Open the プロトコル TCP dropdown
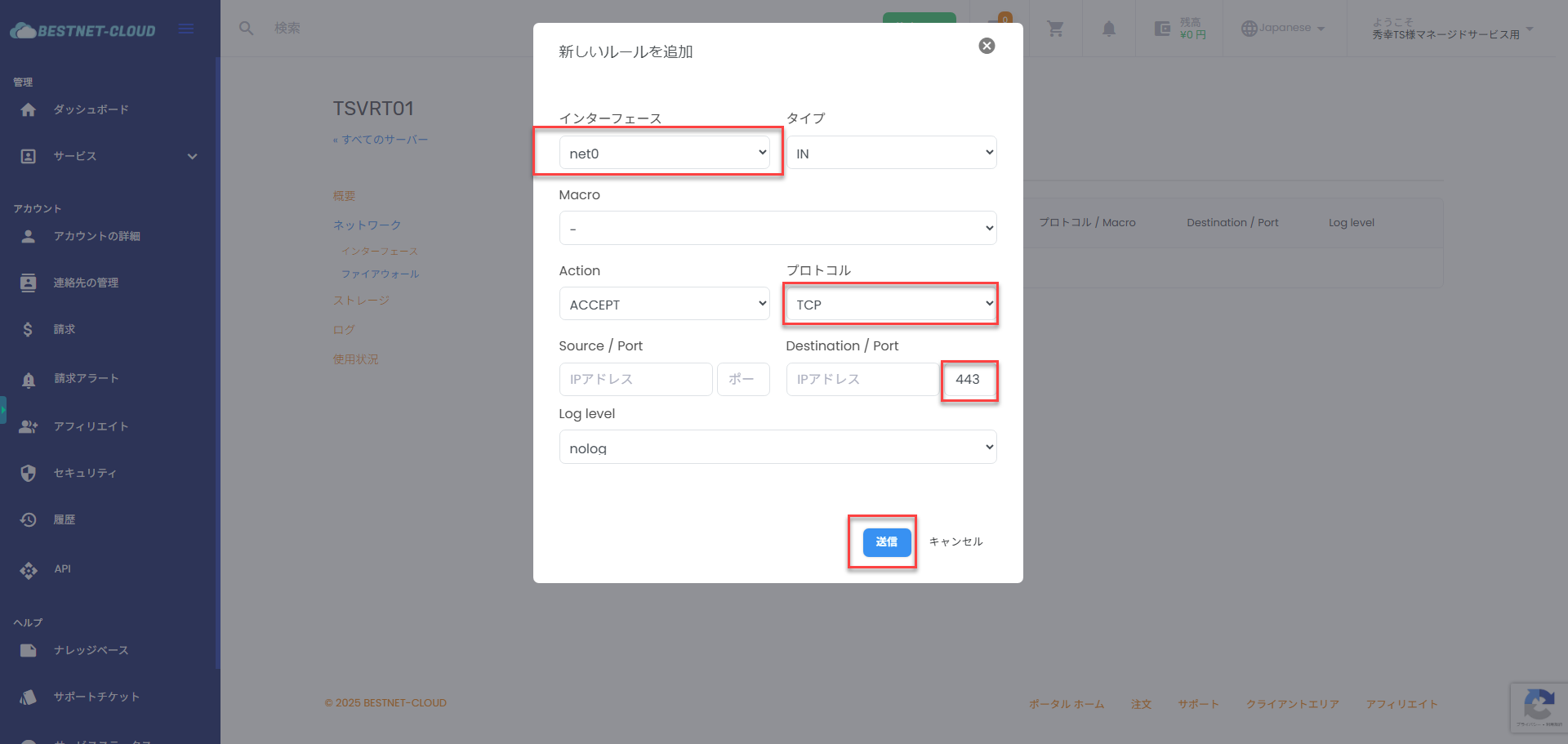The height and width of the screenshot is (744, 1568). point(891,304)
